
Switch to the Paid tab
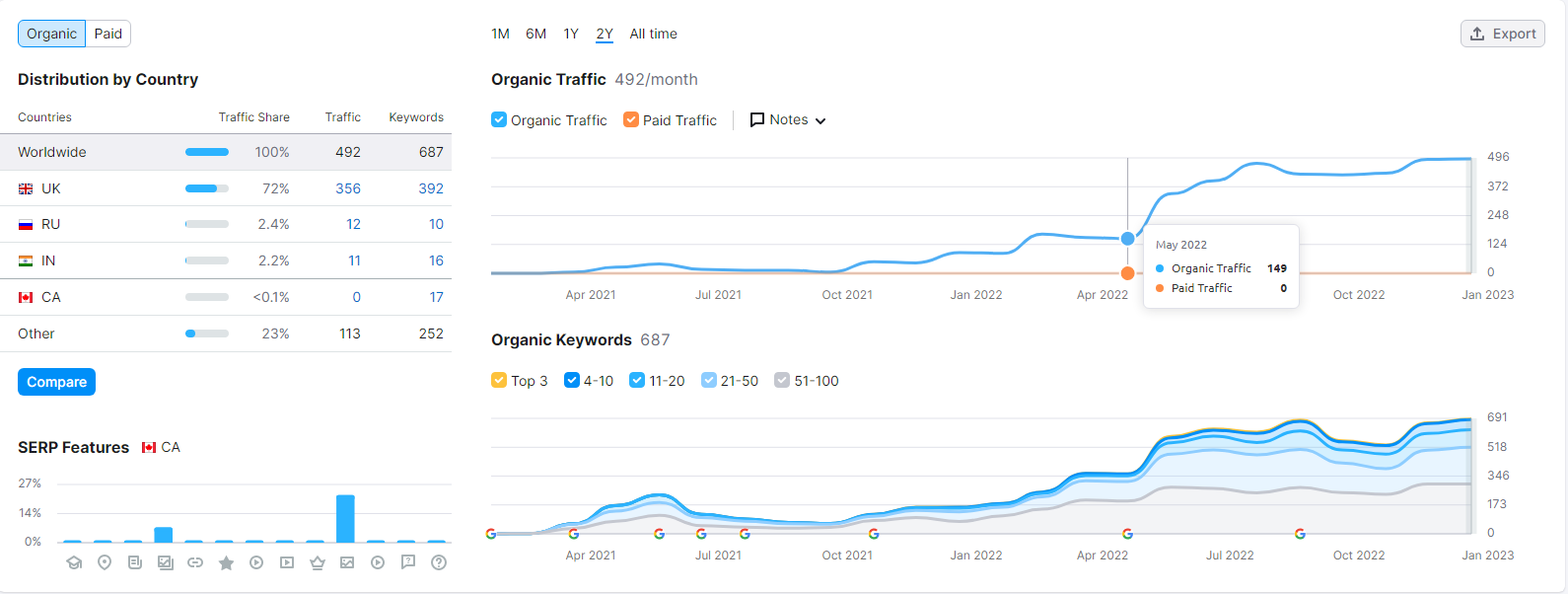[108, 34]
